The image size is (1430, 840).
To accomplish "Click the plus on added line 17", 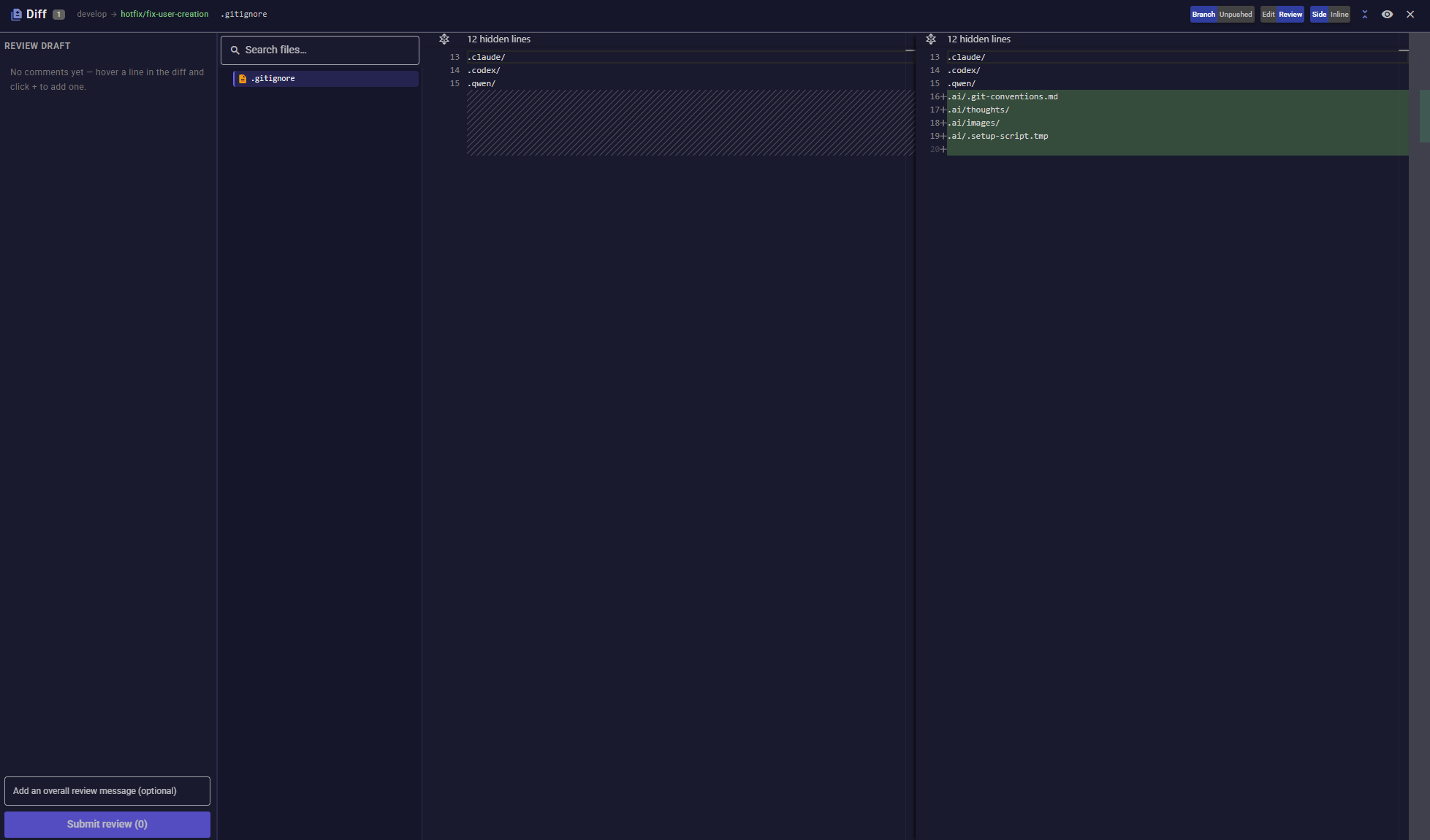I will coord(943,110).
